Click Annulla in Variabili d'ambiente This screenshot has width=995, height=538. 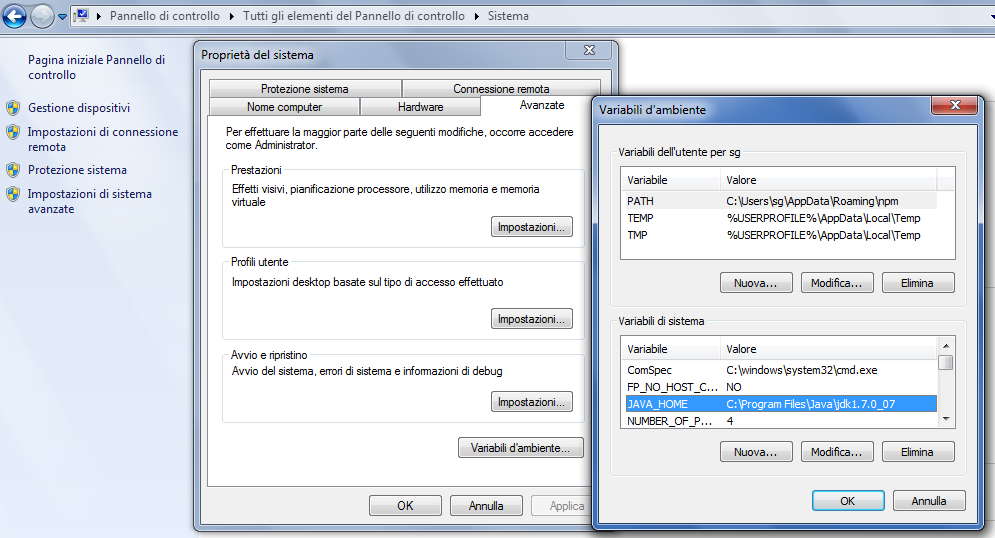(929, 501)
